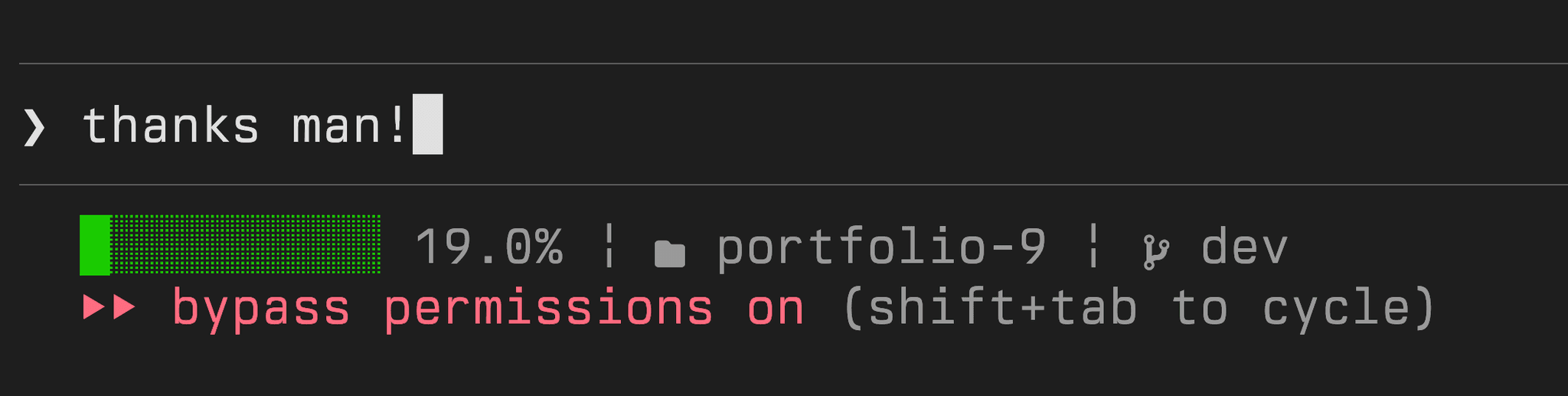Click the prompt chevron icon
The height and width of the screenshot is (396, 1568).
point(34,126)
